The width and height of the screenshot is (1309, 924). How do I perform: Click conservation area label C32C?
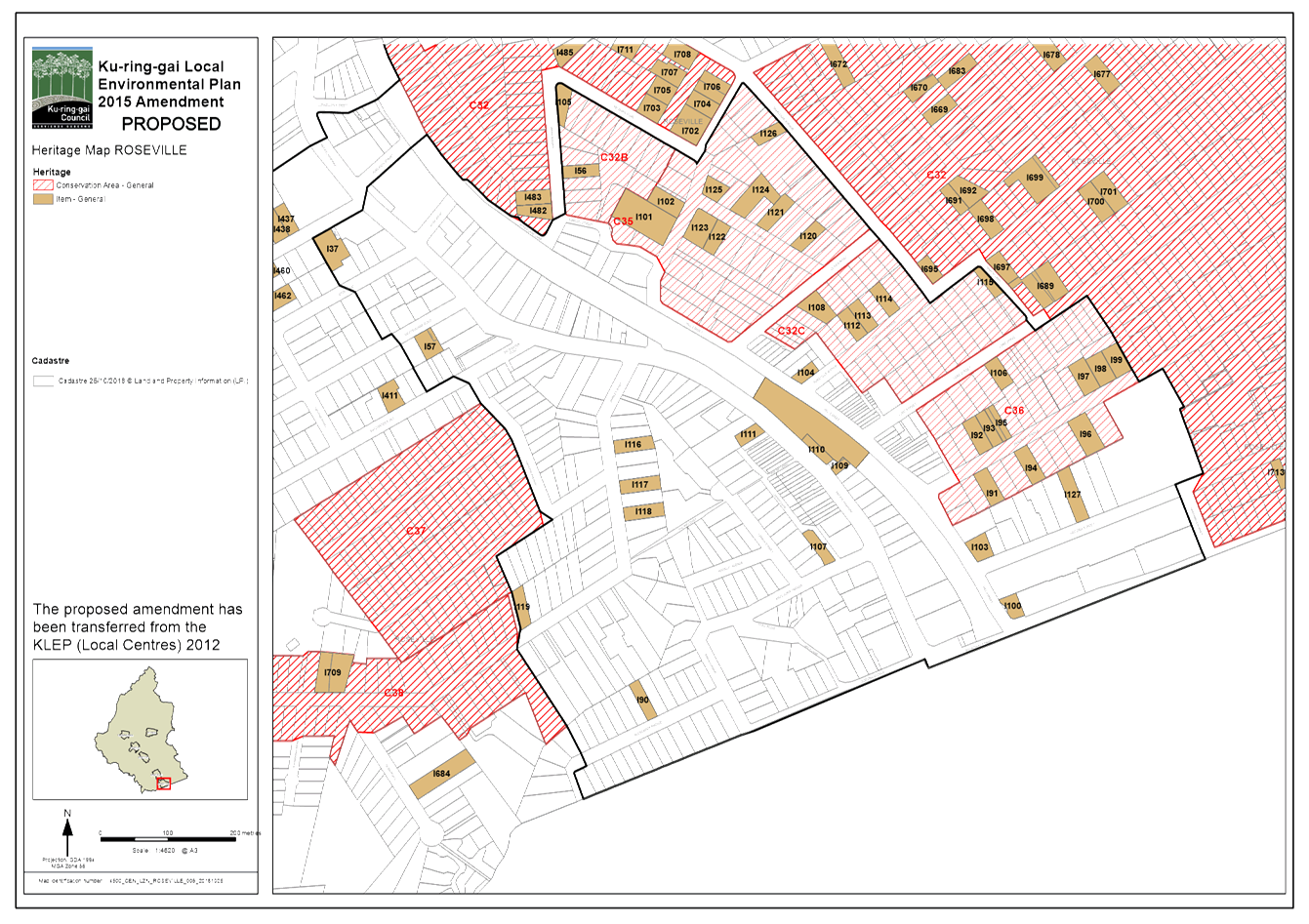pyautogui.click(x=792, y=331)
